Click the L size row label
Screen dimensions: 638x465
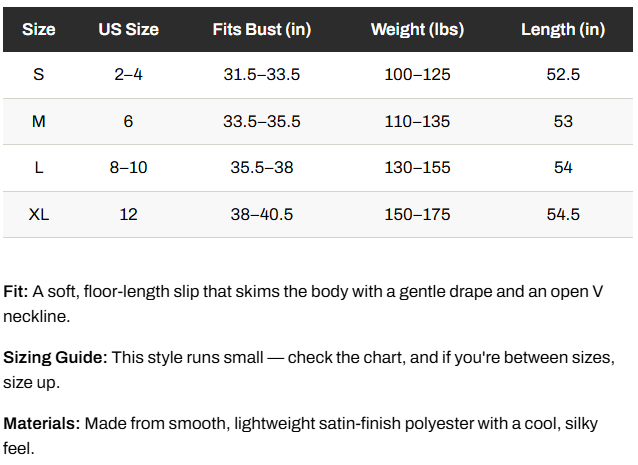[x=39, y=167]
